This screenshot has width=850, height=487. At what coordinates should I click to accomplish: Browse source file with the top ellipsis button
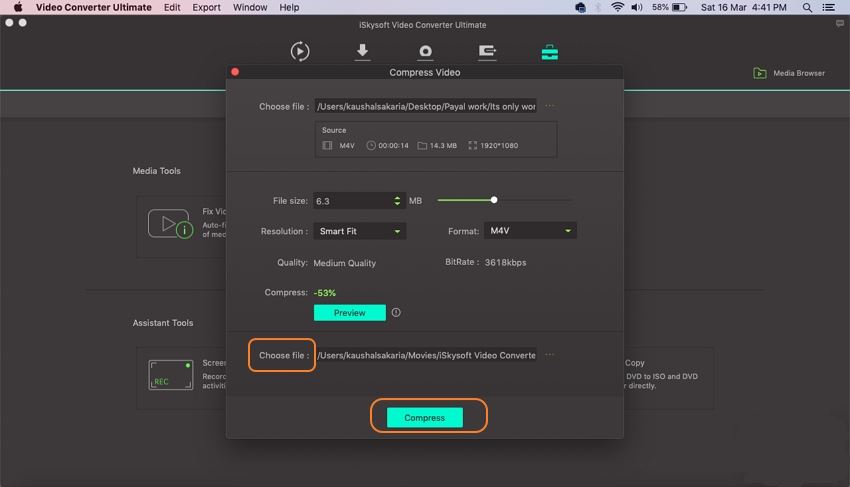[x=550, y=106]
